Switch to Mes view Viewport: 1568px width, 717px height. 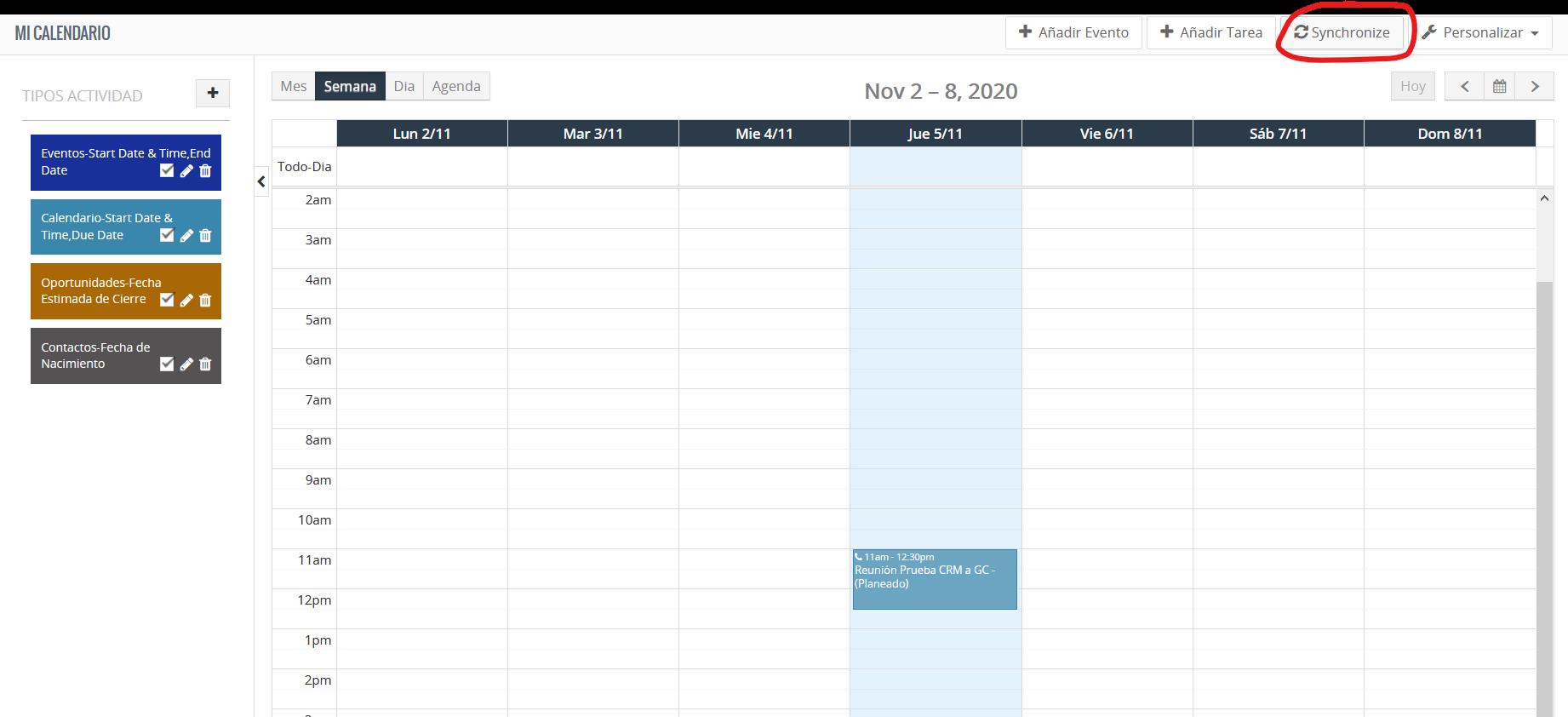pos(294,86)
